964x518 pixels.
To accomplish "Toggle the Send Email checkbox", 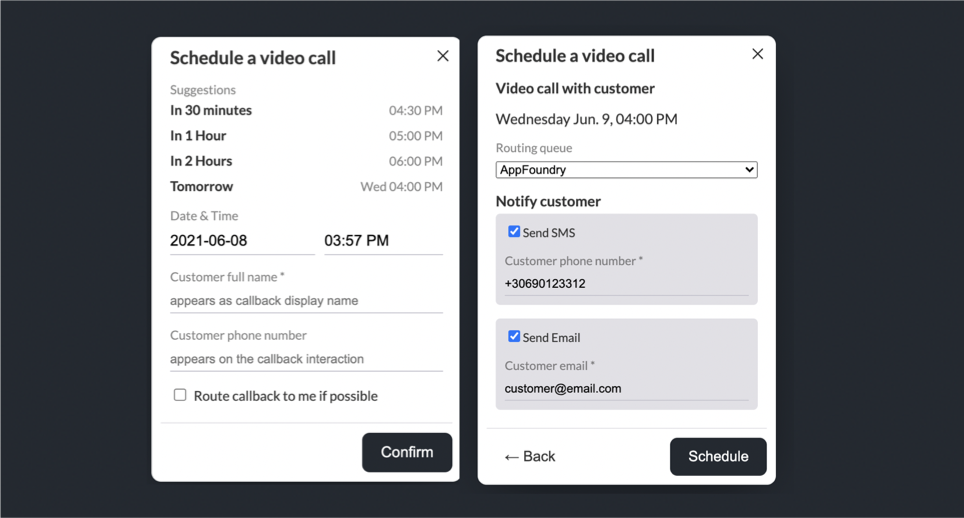I will pos(514,337).
